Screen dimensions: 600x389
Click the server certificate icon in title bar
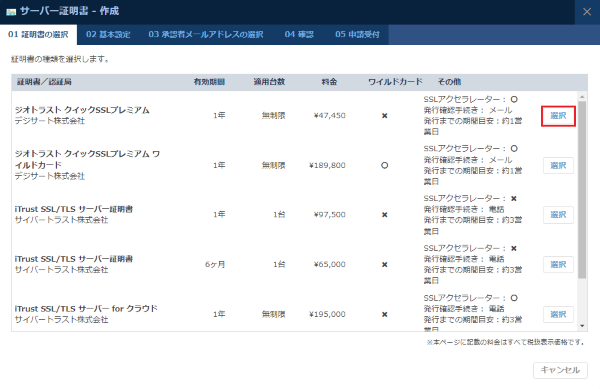(x=11, y=11)
